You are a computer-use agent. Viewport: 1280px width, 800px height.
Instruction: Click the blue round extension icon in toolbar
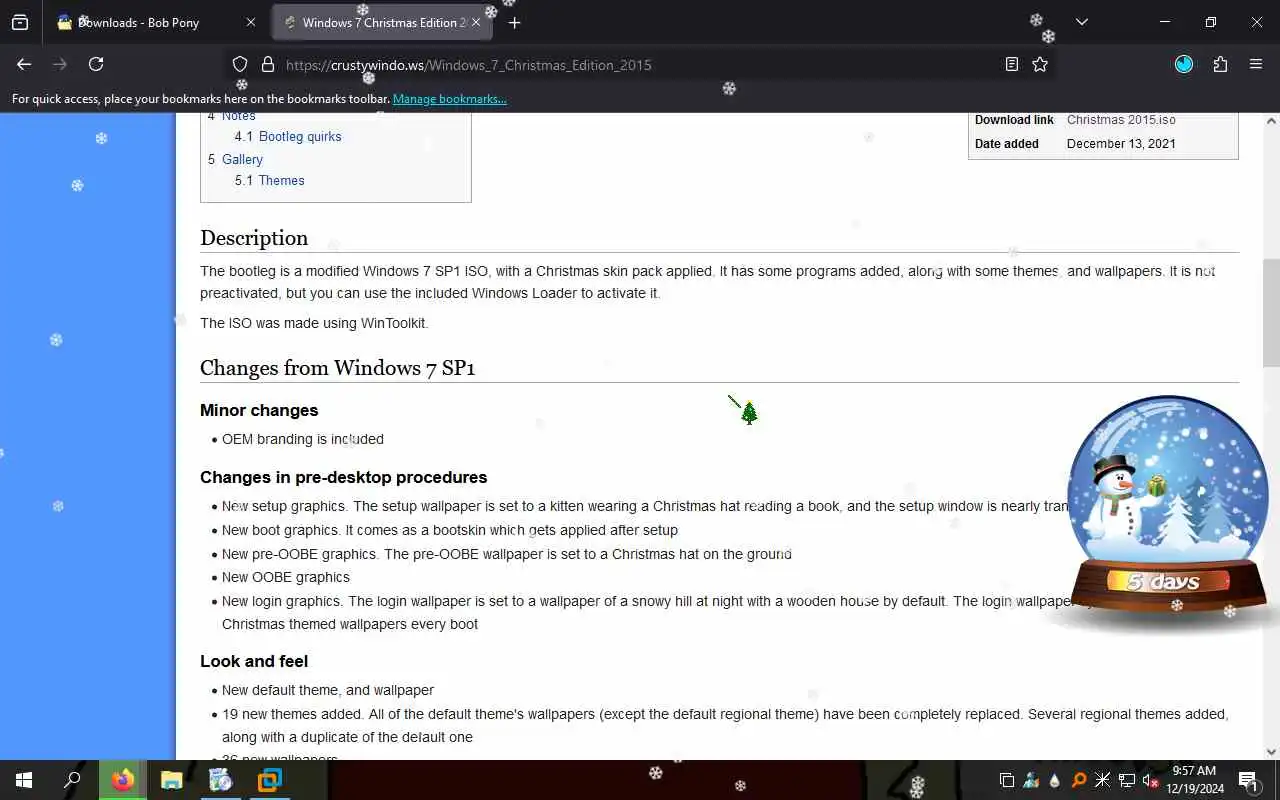coord(1184,64)
